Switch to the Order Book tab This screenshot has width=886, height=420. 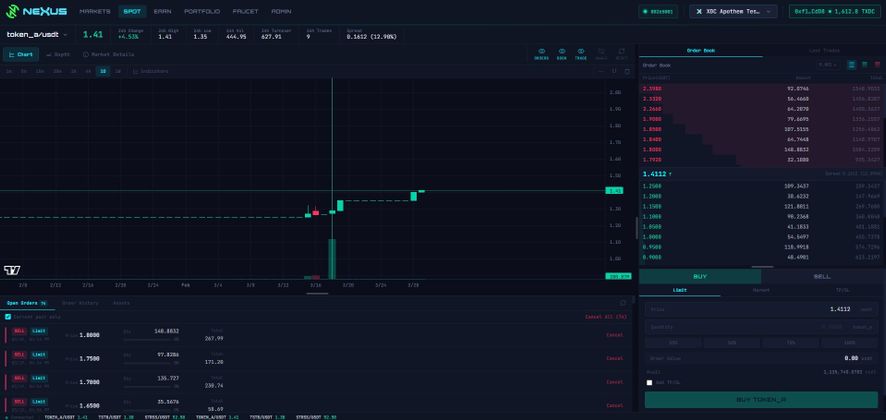click(x=701, y=50)
